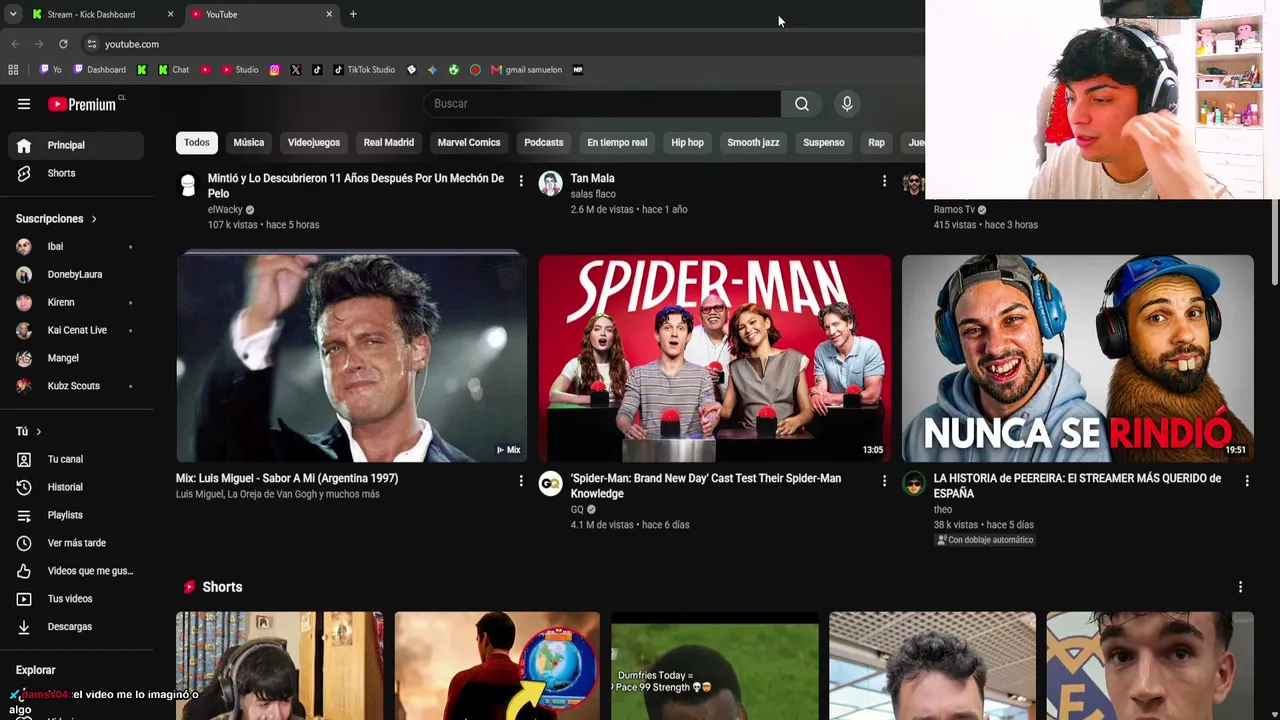Open liked videos (Videos que me gus...)
Image resolution: width=1280 pixels, height=720 pixels.
76,571
